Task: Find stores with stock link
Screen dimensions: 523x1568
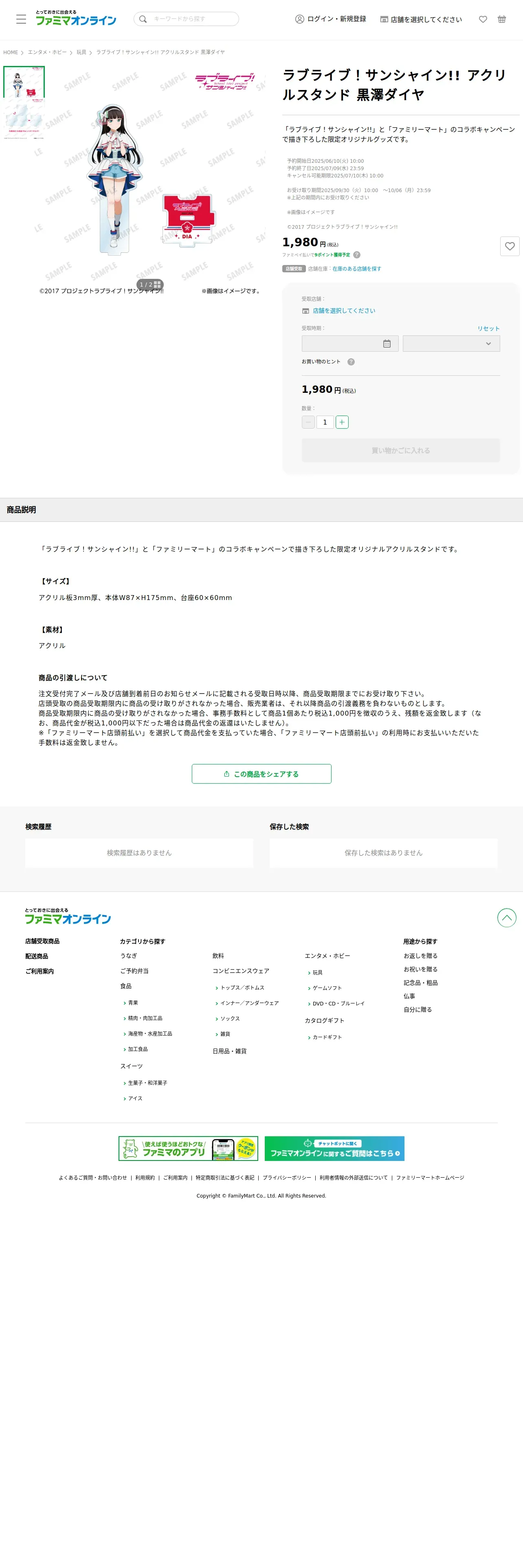Action: tap(357, 268)
